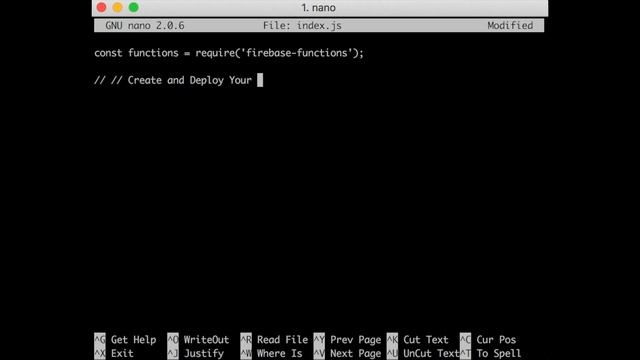Image resolution: width=640 pixels, height=360 pixels.
Task: Click the '1. nano' window title
Action: [318, 8]
